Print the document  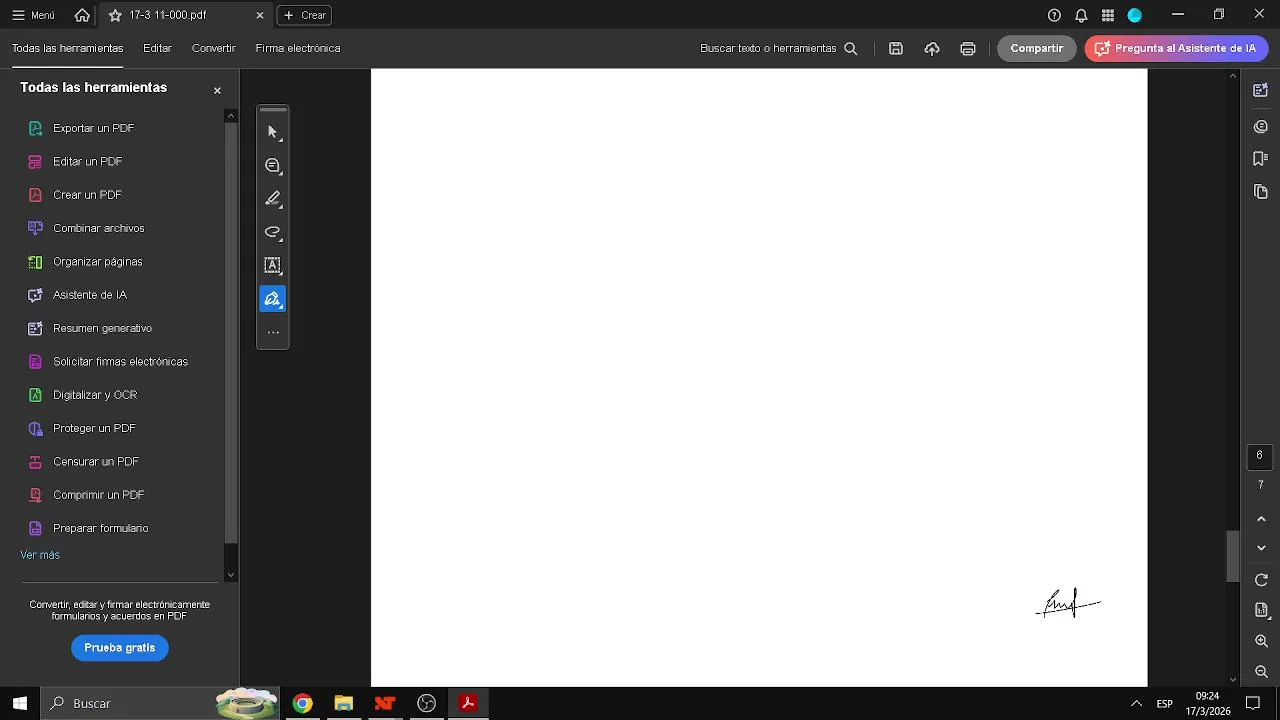[x=968, y=48]
